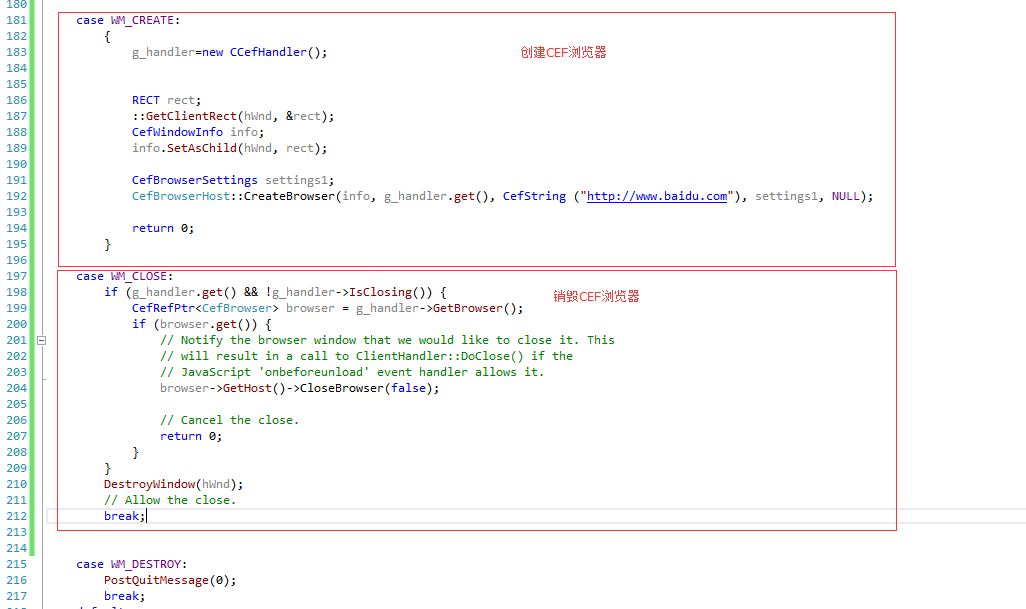The image size is (1026, 609).
Task: Click line number 212 in the gutter
Action: (x=17, y=516)
